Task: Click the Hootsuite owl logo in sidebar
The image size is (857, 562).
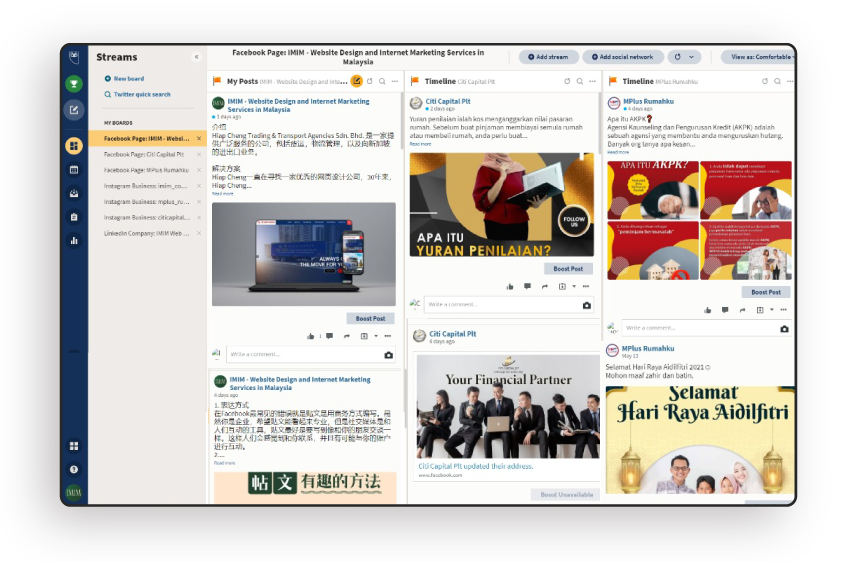Action: click(x=74, y=57)
